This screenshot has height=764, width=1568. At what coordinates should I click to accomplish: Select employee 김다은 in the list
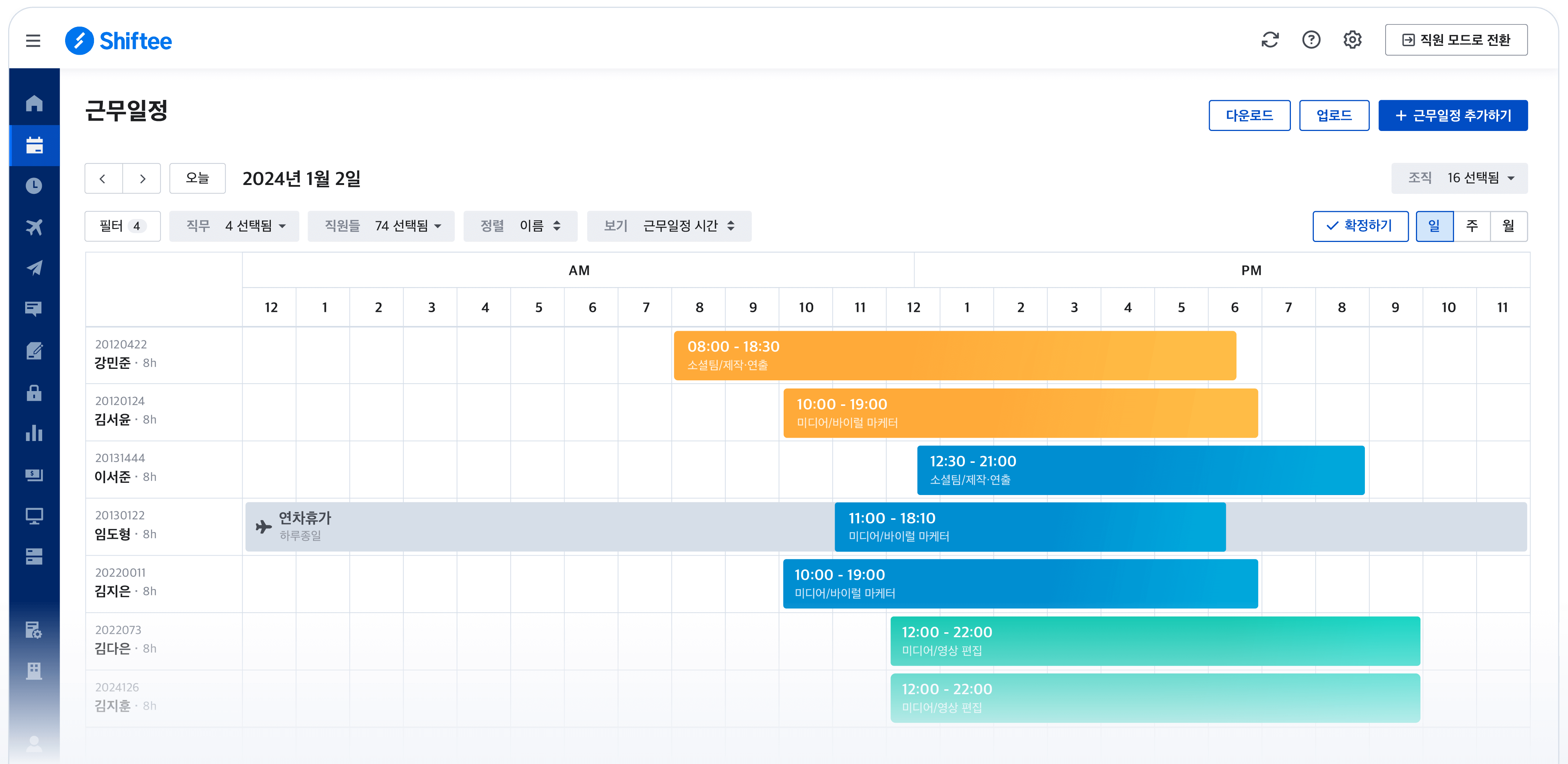point(164,641)
